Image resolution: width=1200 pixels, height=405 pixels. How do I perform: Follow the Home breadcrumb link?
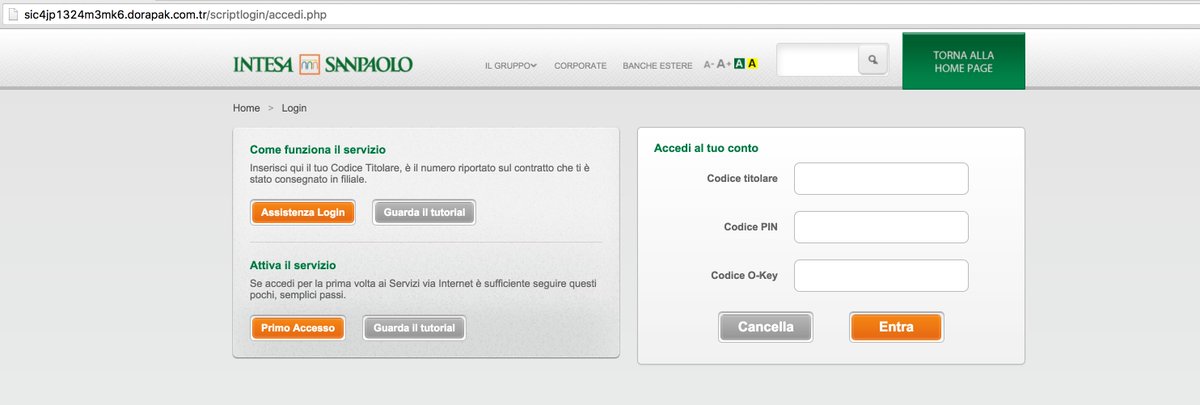pos(246,107)
